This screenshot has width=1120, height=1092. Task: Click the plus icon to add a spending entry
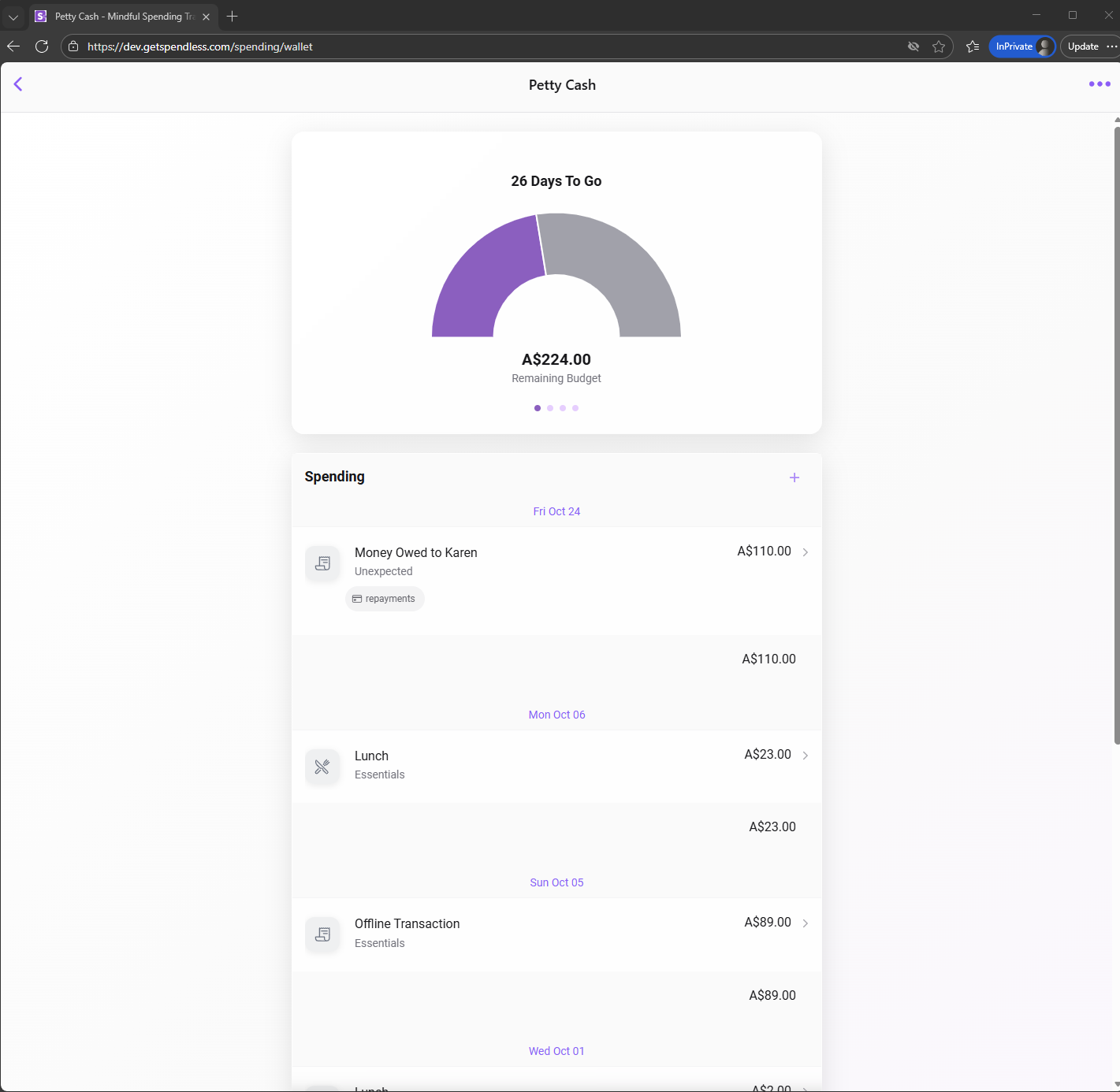coord(794,477)
